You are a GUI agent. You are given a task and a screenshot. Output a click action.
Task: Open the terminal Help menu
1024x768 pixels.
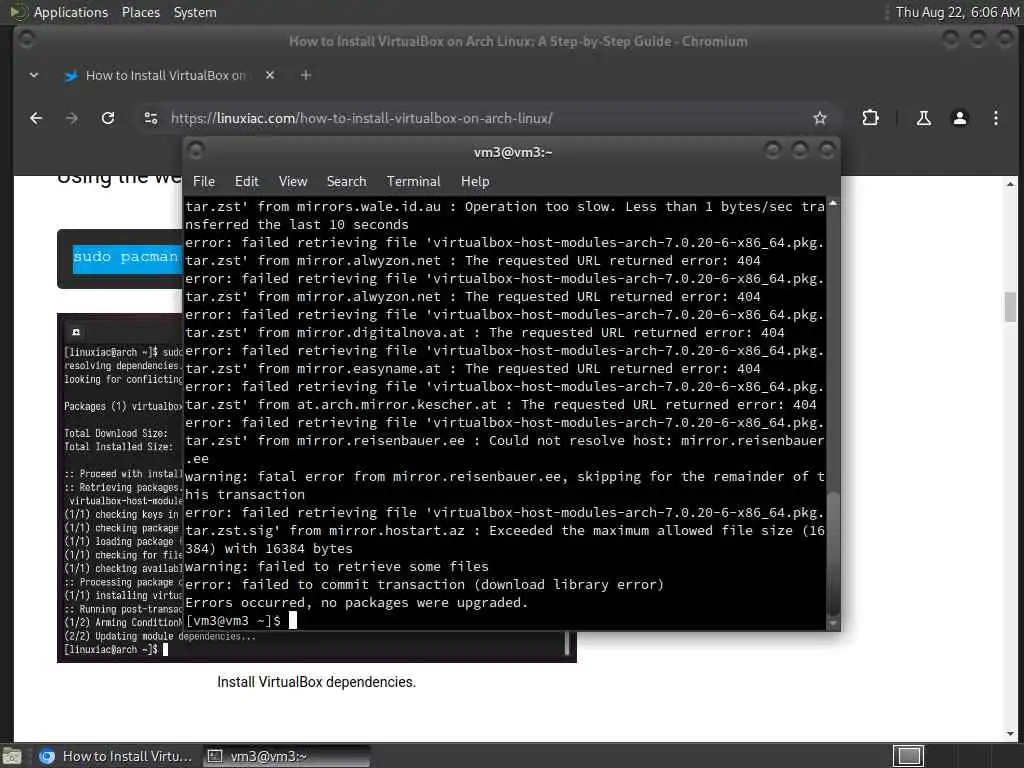click(x=475, y=182)
